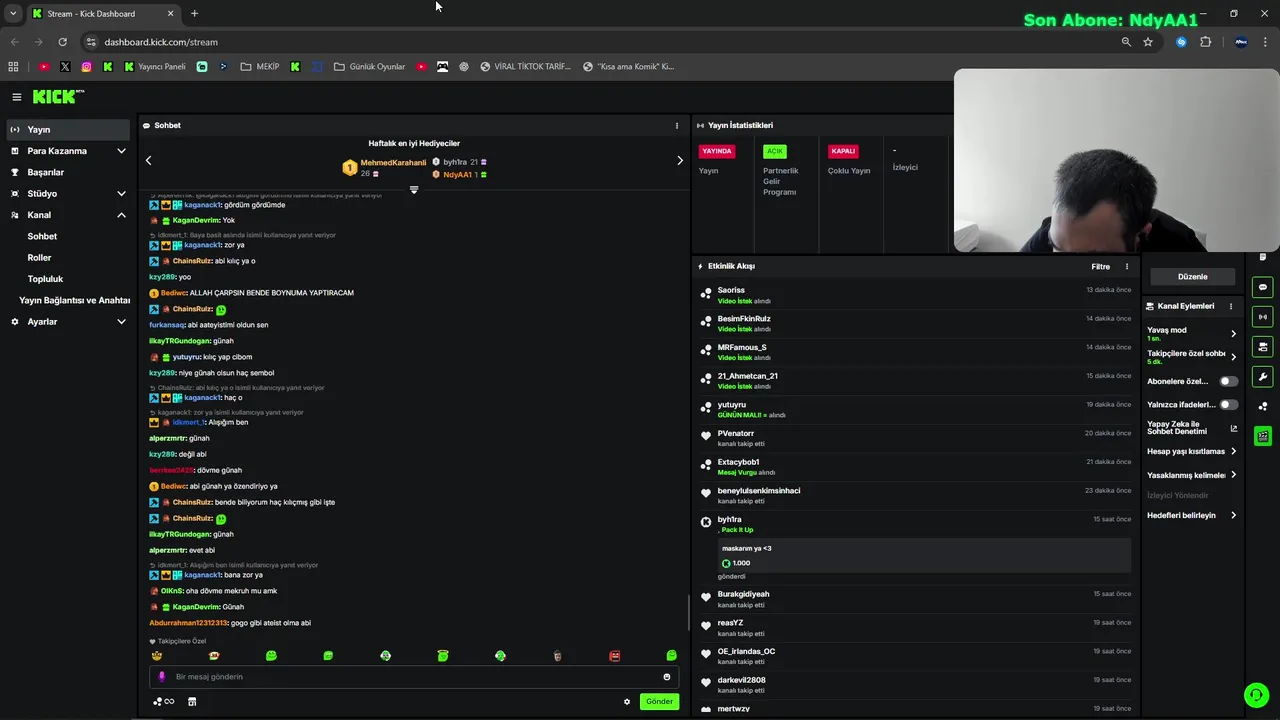The width and height of the screenshot is (1280, 720).
Task: Toggle Abonelere özel chat switch
Action: tap(1228, 381)
